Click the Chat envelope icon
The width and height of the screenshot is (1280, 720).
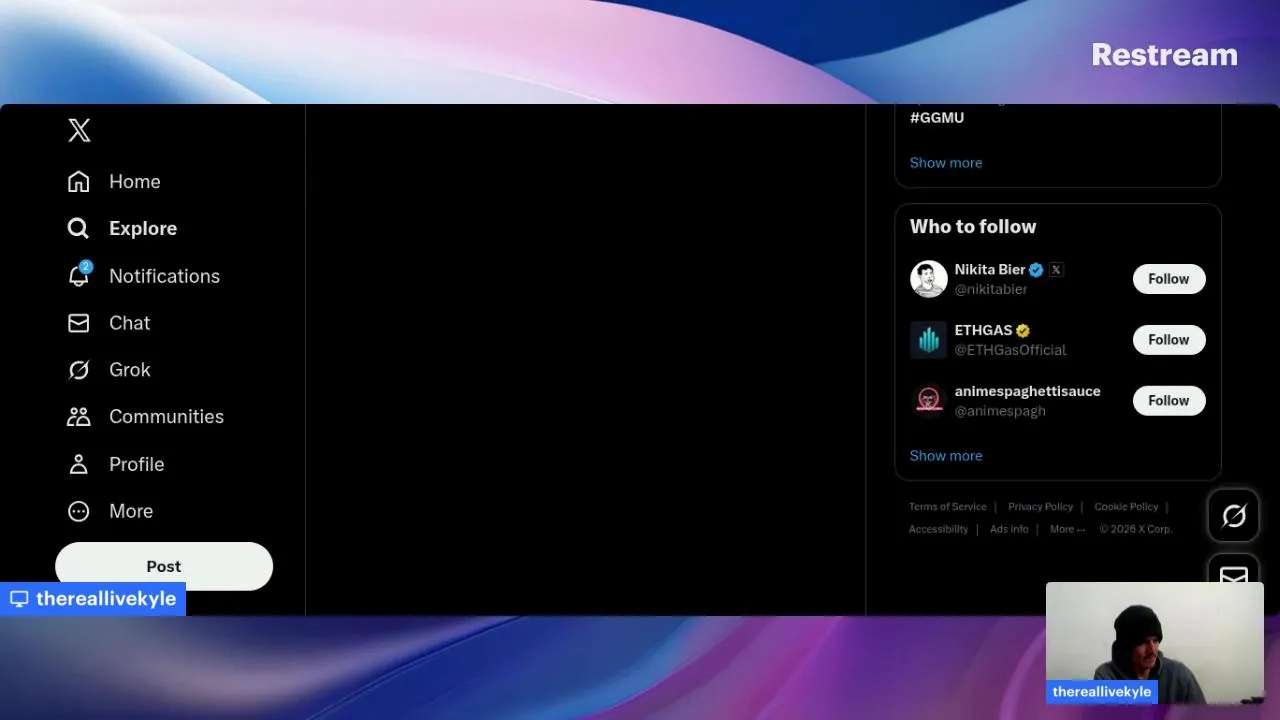pos(78,322)
